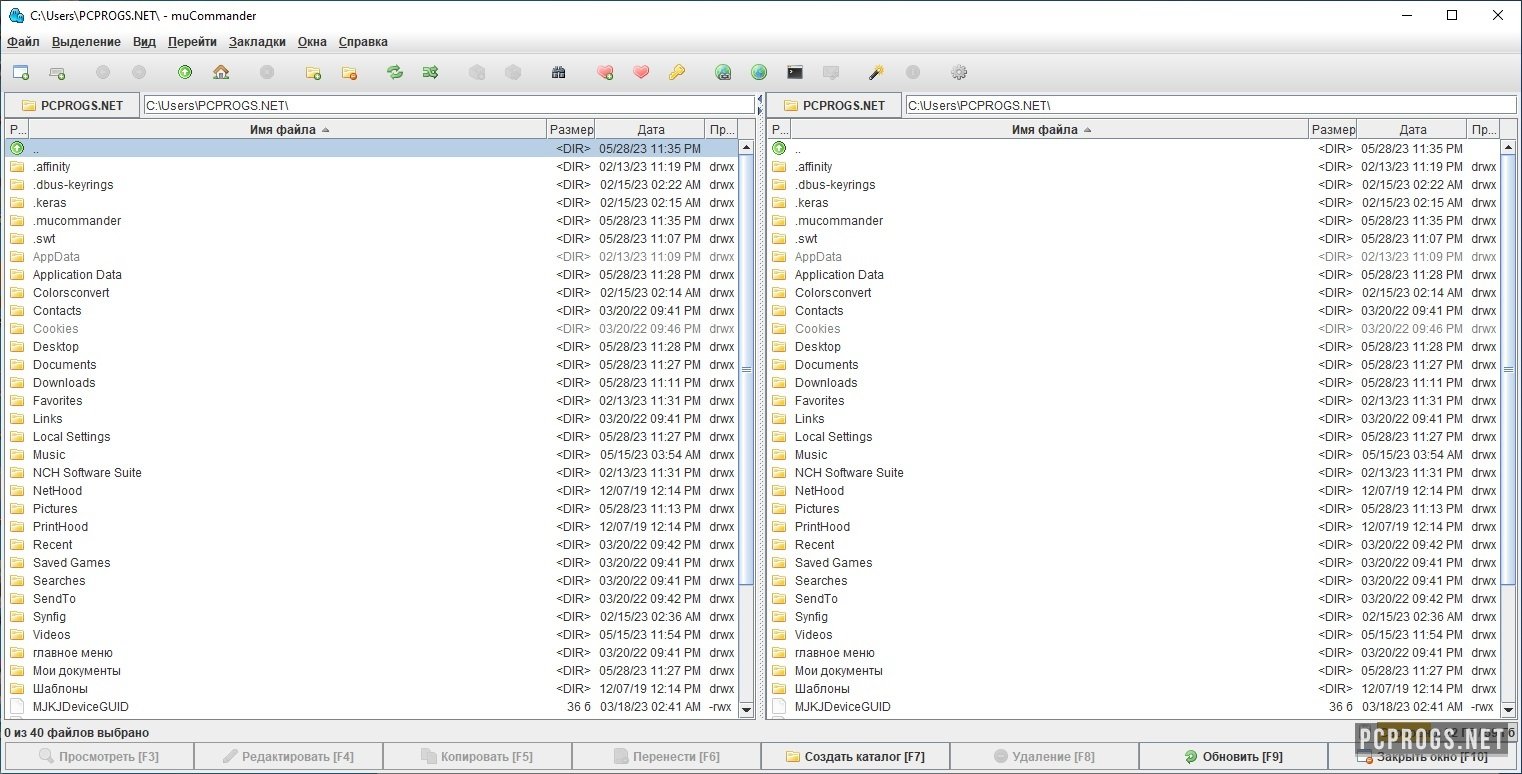The width and height of the screenshot is (1522, 774).
Task: Select Saved Games folder in right panel
Action: point(1134,563)
